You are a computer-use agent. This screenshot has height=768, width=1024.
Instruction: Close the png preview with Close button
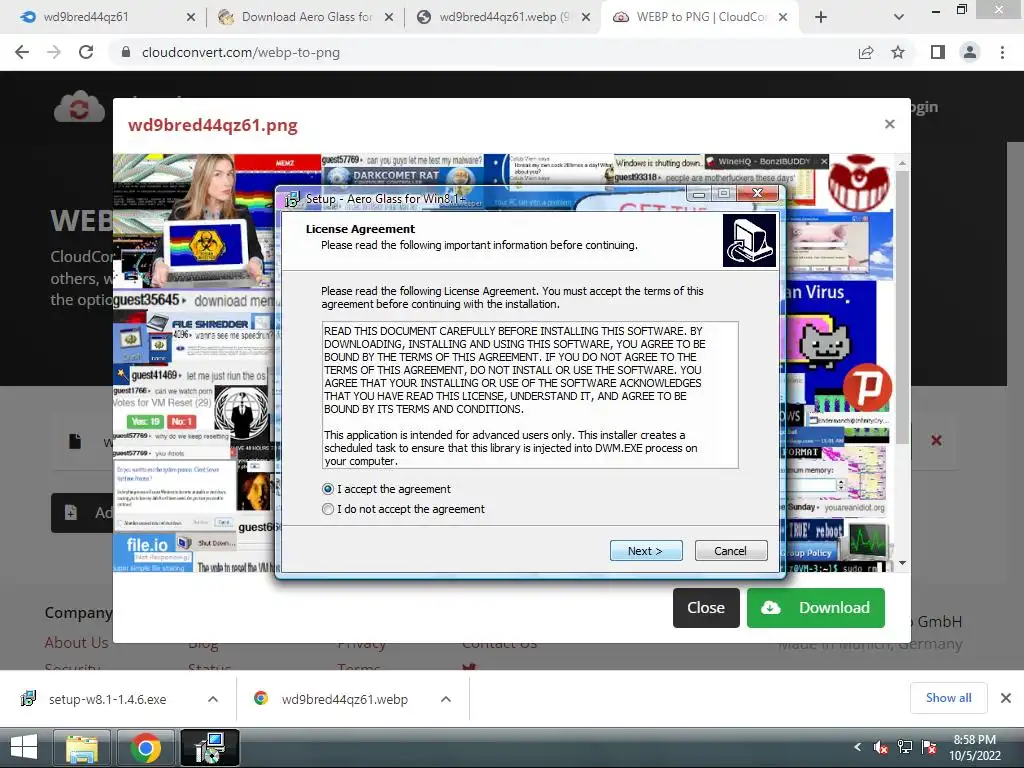tap(706, 608)
